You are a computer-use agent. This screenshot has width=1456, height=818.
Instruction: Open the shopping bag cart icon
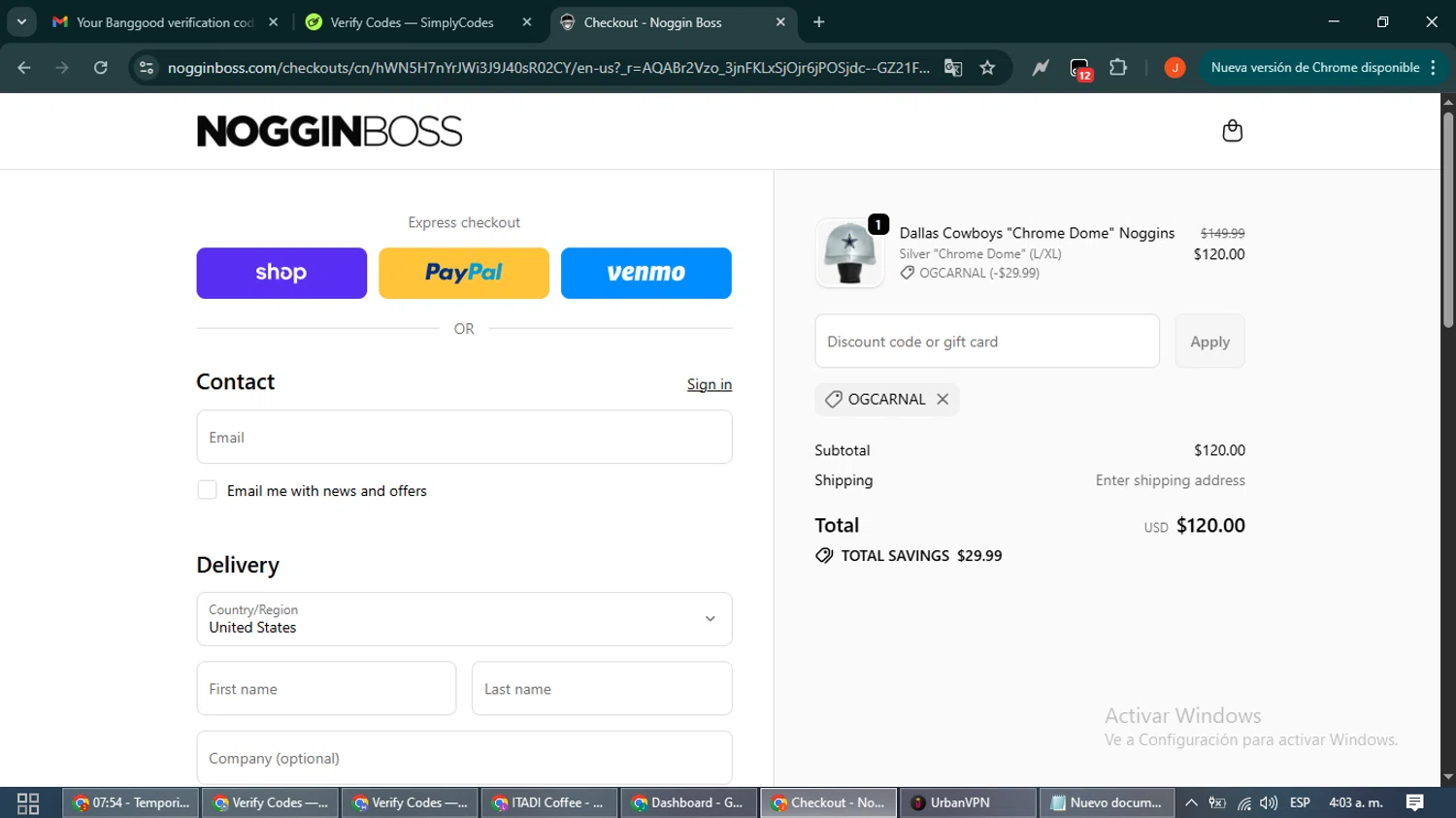pos(1232,131)
